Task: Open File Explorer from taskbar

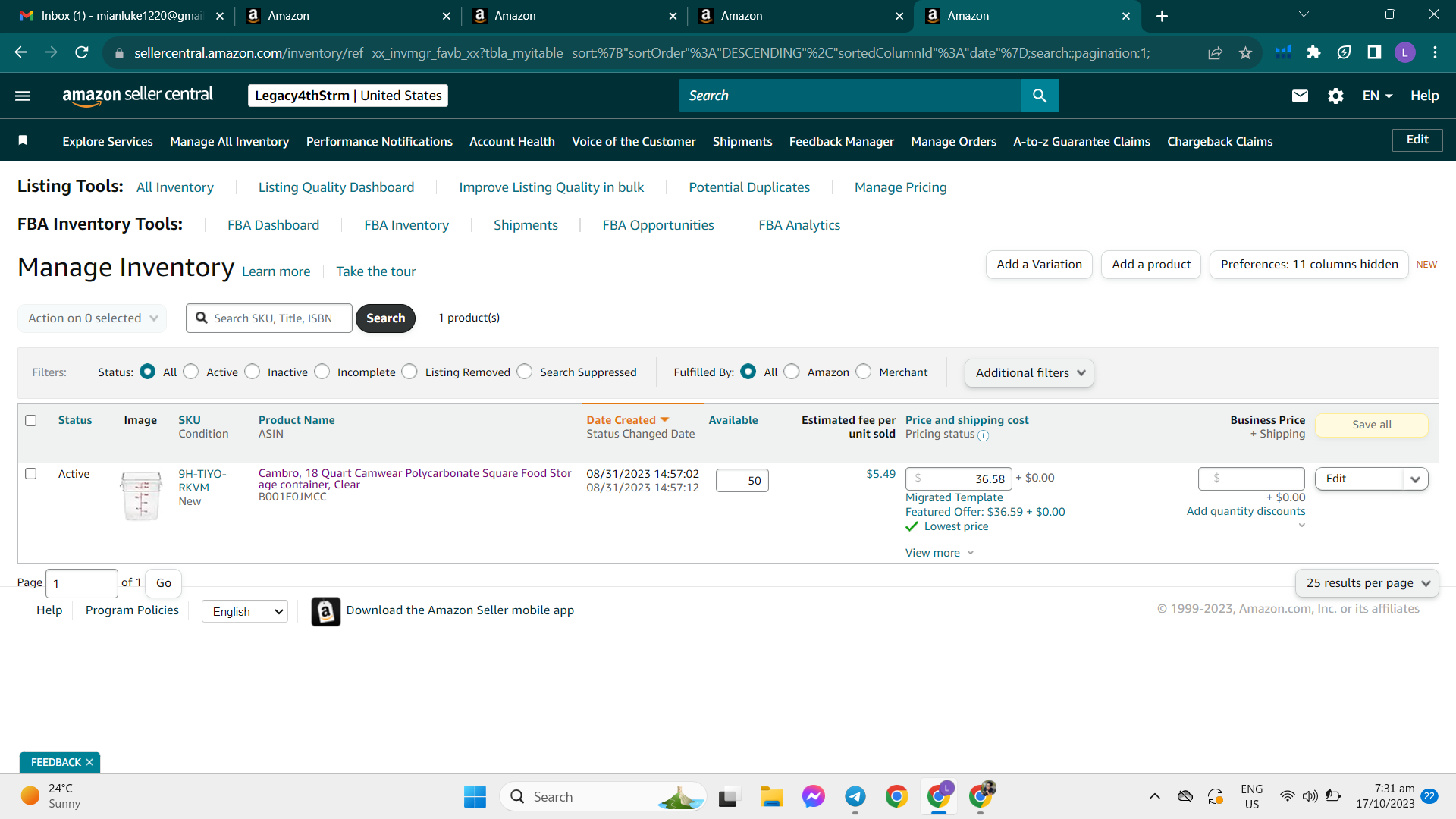Action: coord(771,796)
